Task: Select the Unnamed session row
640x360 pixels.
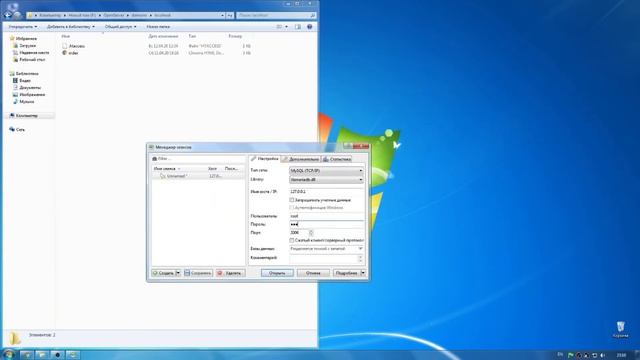Action: pyautogui.click(x=198, y=176)
